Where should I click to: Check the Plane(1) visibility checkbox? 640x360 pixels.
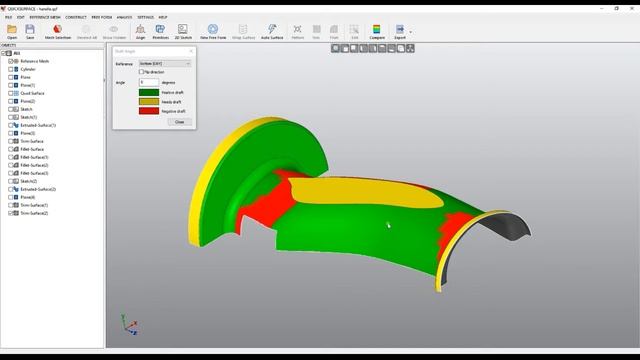pos(11,85)
